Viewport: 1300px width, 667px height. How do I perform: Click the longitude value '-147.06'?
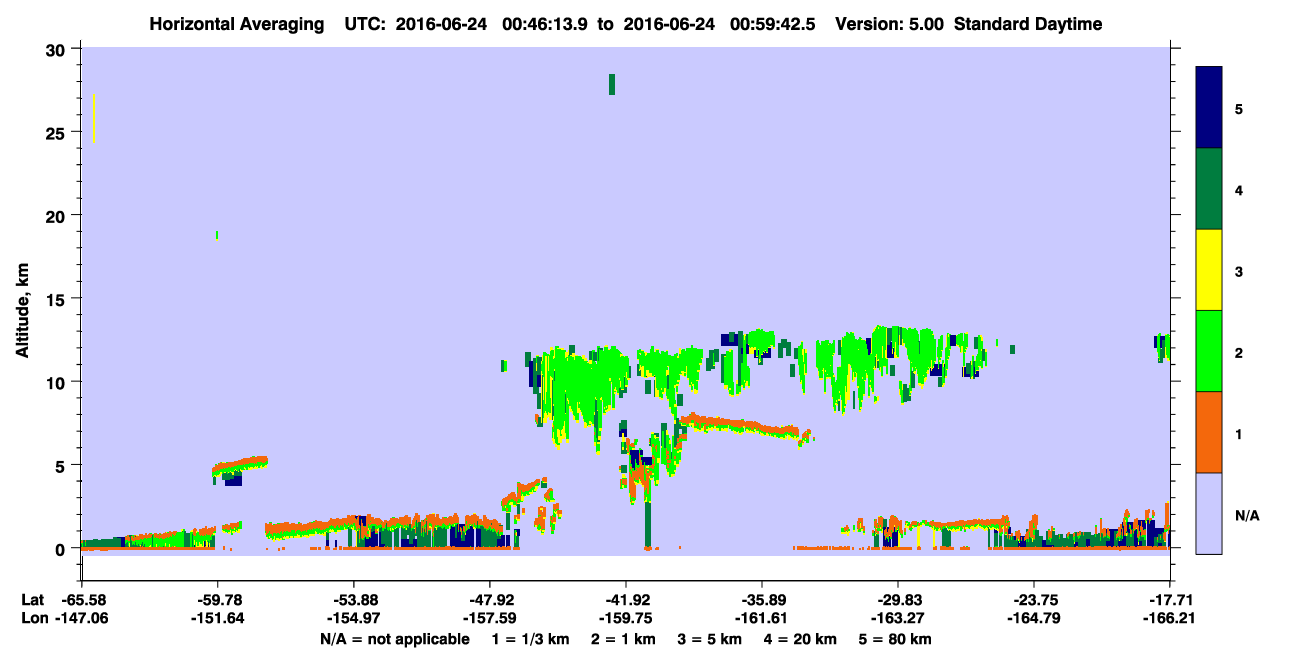click(81, 618)
